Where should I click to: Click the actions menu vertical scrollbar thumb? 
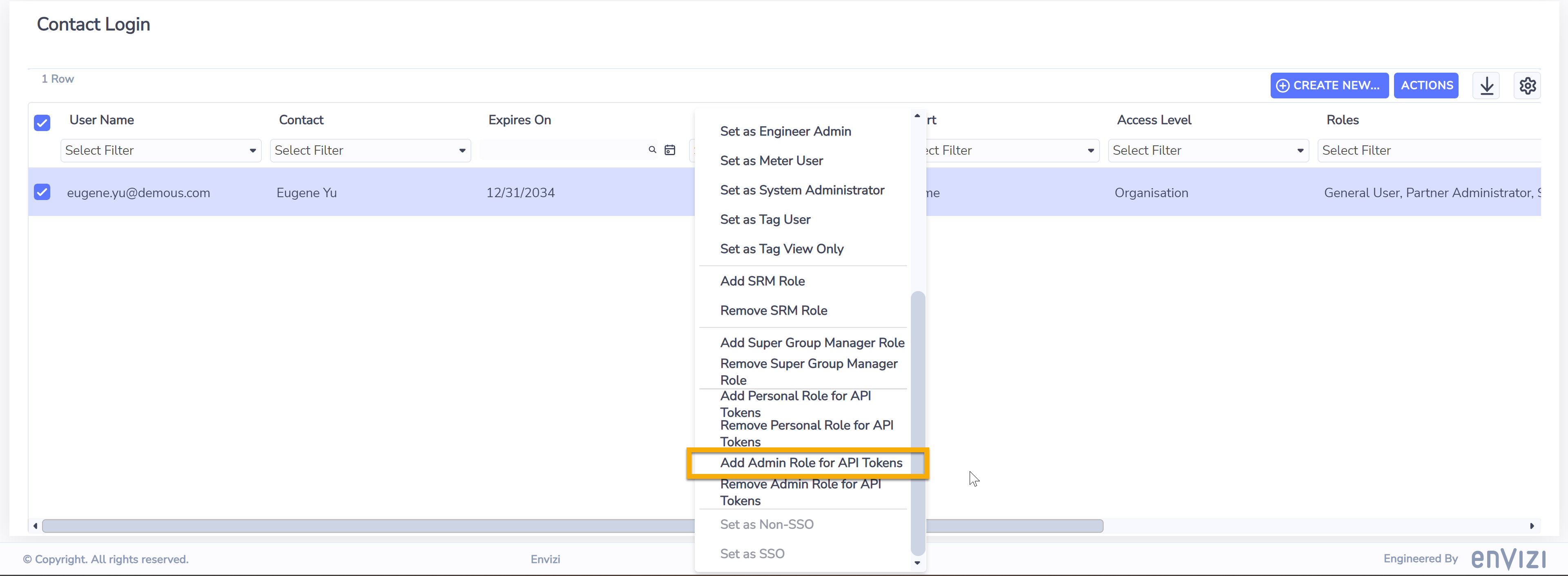[x=917, y=423]
